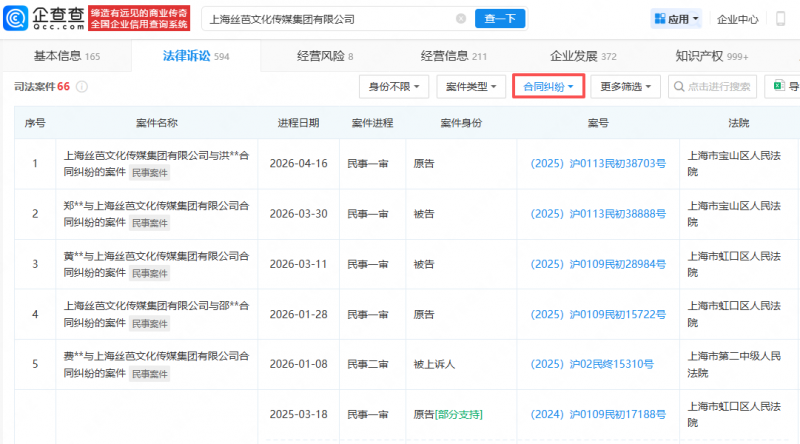Select the 法律诉讼 tab

click(x=196, y=56)
